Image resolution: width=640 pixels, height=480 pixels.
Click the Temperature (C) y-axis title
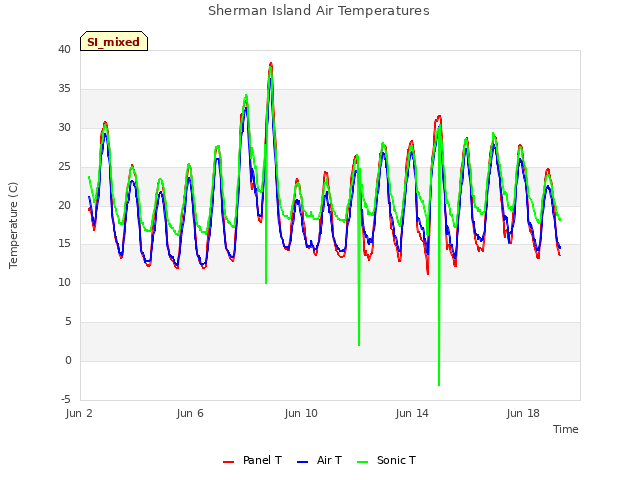pyautogui.click(x=13, y=225)
